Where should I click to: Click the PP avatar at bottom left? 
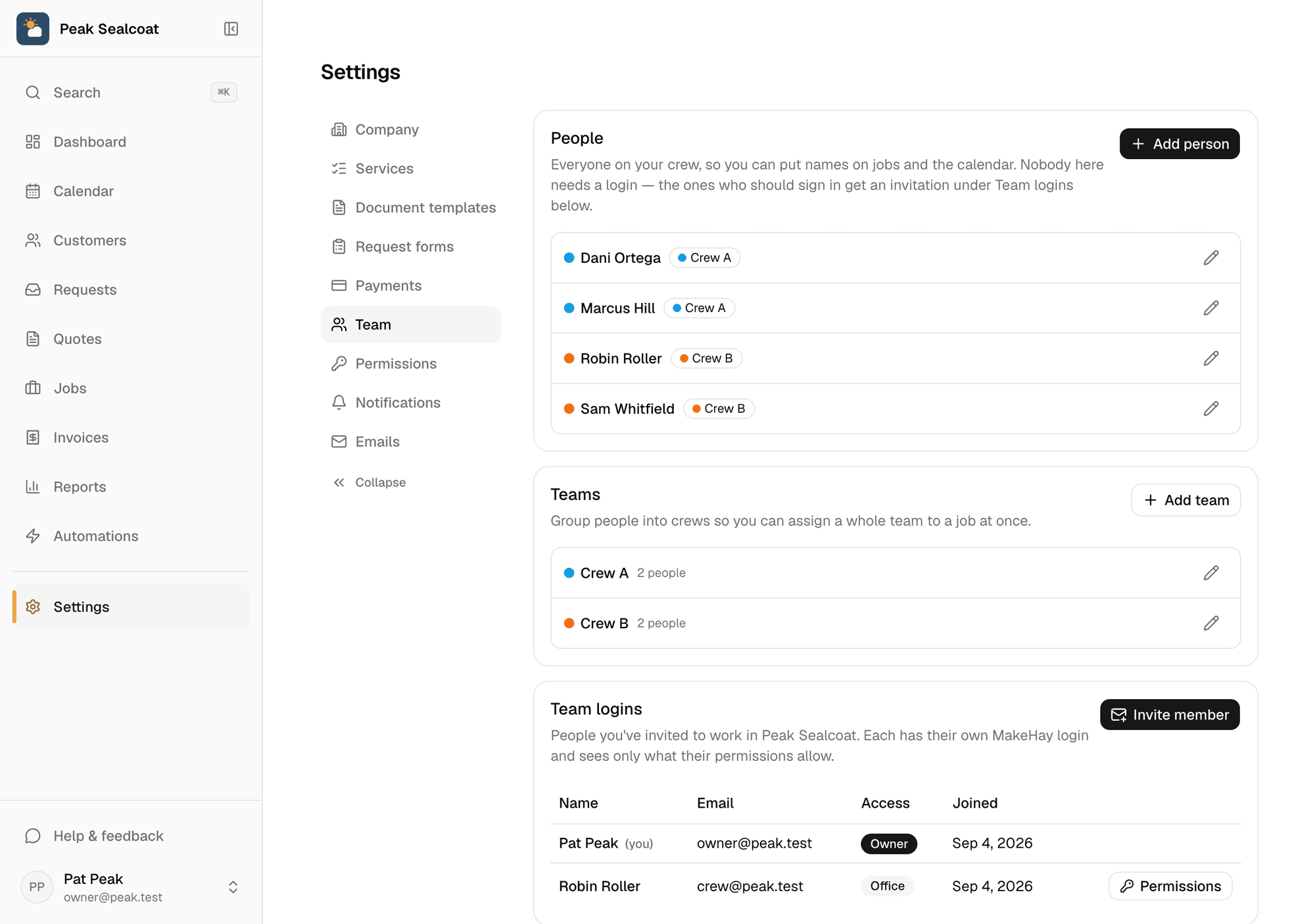[37, 887]
